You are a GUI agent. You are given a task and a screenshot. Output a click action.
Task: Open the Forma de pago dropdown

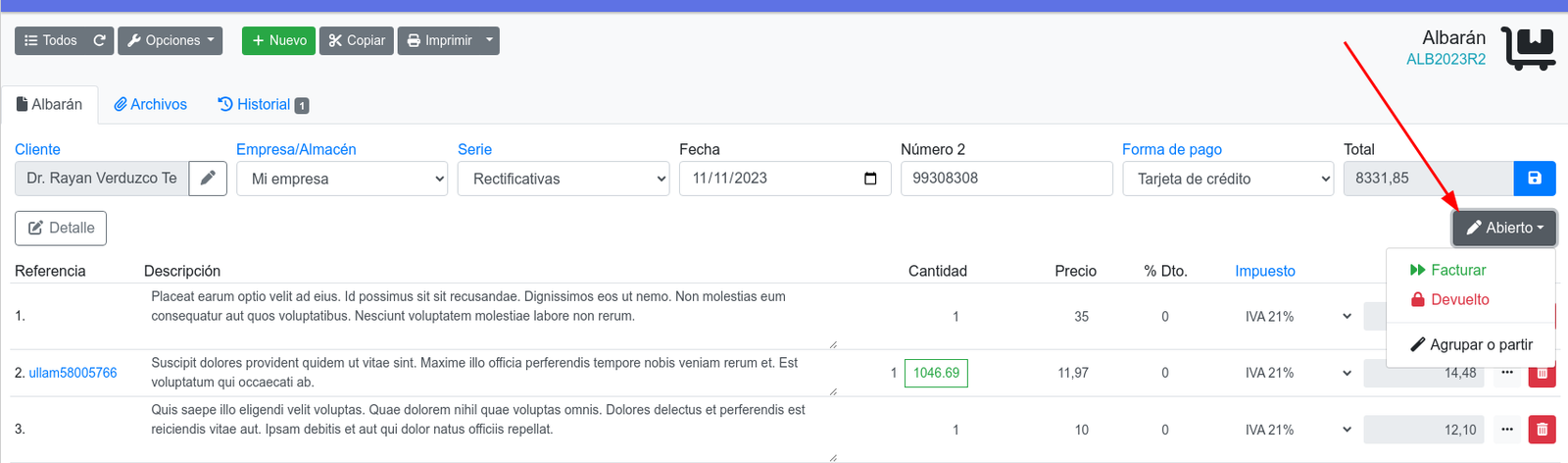point(1228,179)
